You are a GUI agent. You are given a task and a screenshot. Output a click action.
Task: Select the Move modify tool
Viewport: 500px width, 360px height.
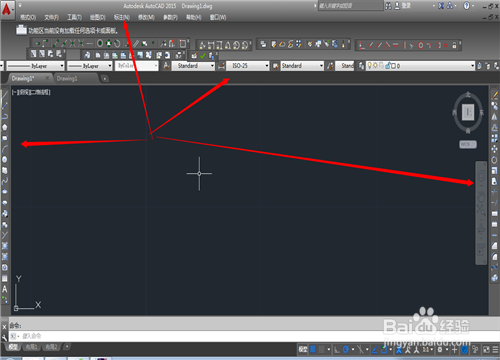[x=494, y=149]
